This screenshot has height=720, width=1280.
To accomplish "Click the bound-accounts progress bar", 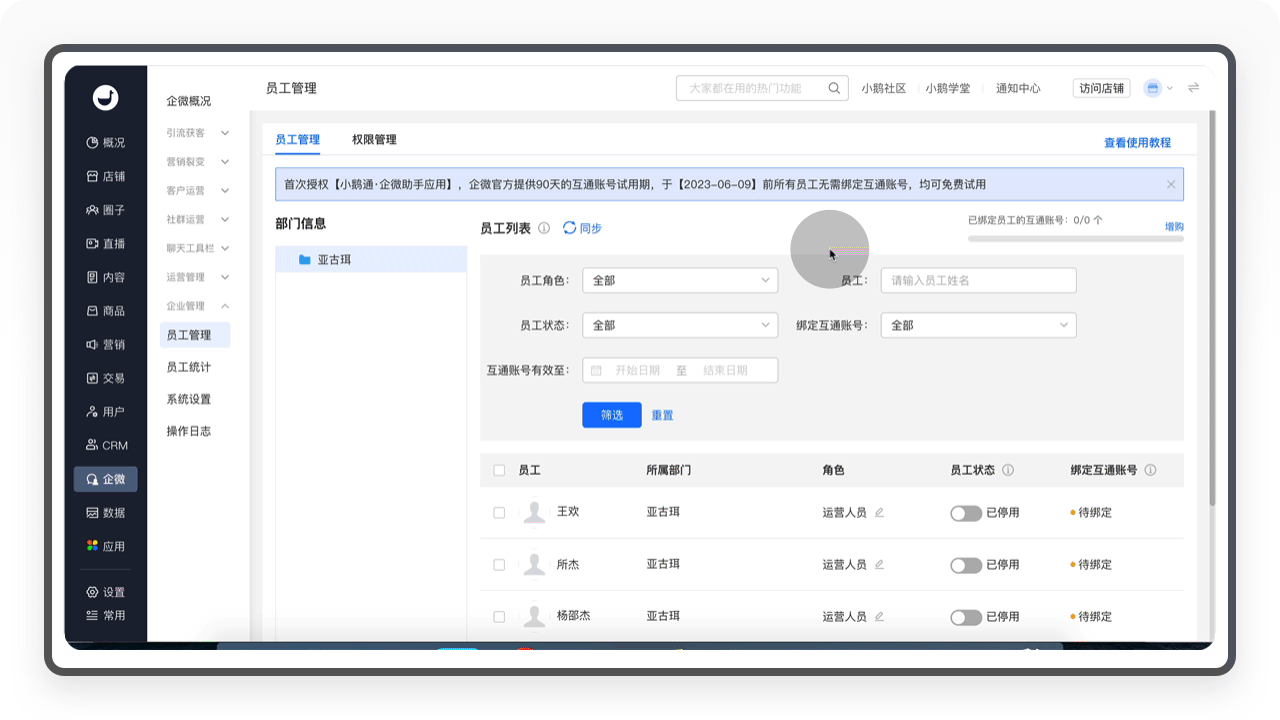I will [1076, 239].
